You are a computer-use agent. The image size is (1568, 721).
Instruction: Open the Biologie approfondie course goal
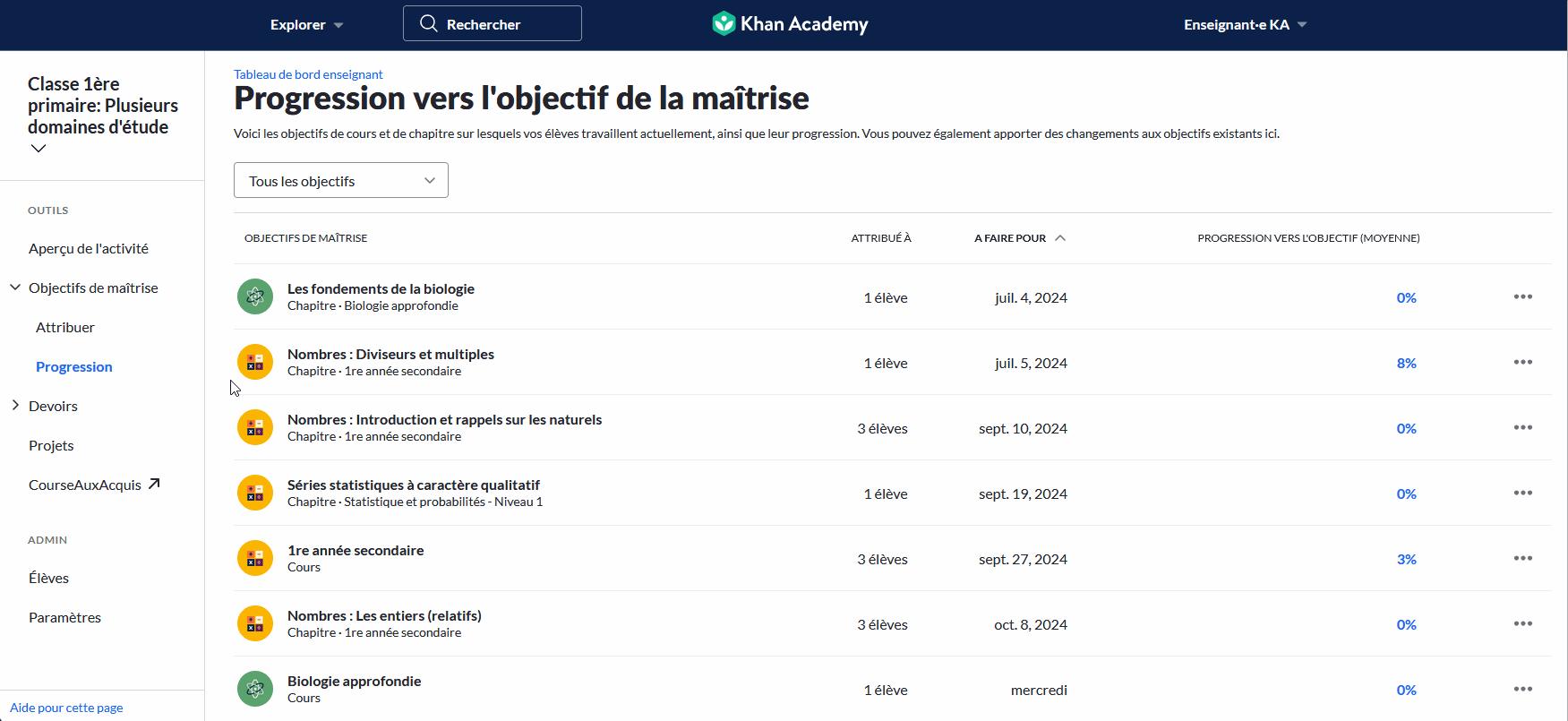tap(354, 681)
